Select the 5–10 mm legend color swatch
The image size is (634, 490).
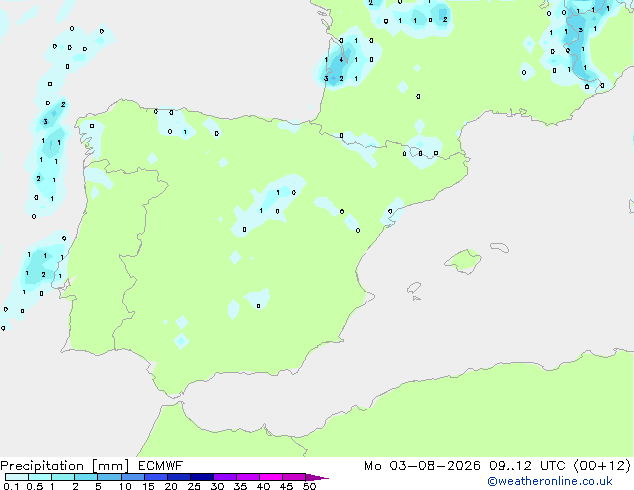coord(109,477)
